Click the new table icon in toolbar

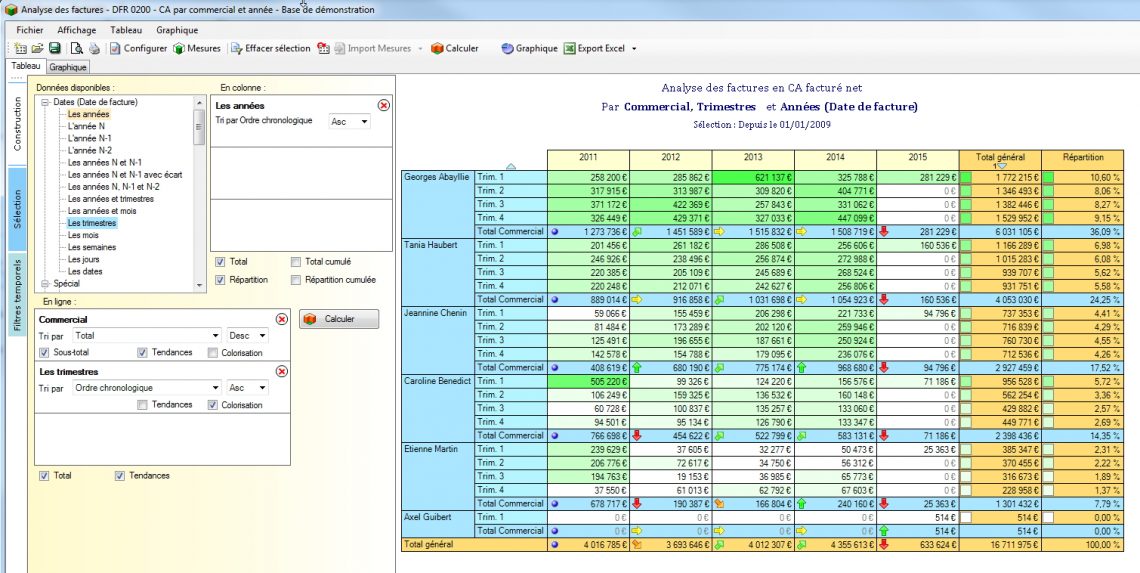(x=20, y=49)
